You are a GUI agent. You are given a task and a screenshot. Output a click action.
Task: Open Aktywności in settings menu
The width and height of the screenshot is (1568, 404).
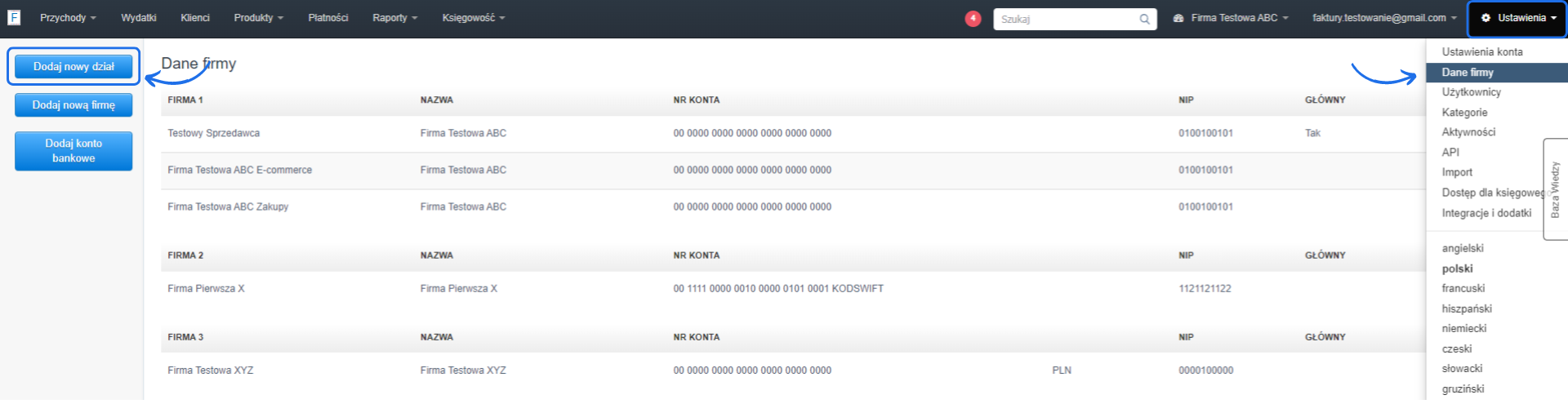point(1468,132)
